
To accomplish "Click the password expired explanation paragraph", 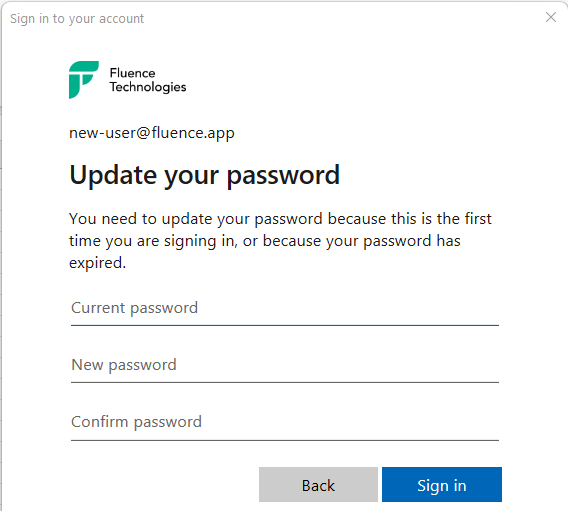I will pos(280,241).
